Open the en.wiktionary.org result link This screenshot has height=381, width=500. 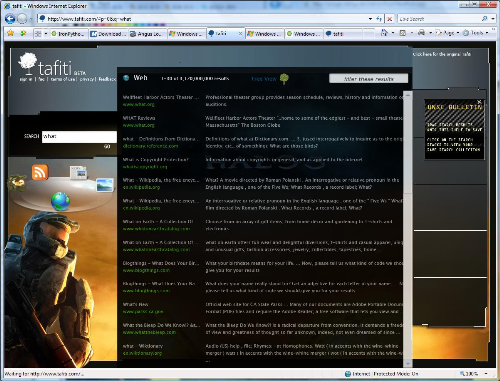click(142, 353)
